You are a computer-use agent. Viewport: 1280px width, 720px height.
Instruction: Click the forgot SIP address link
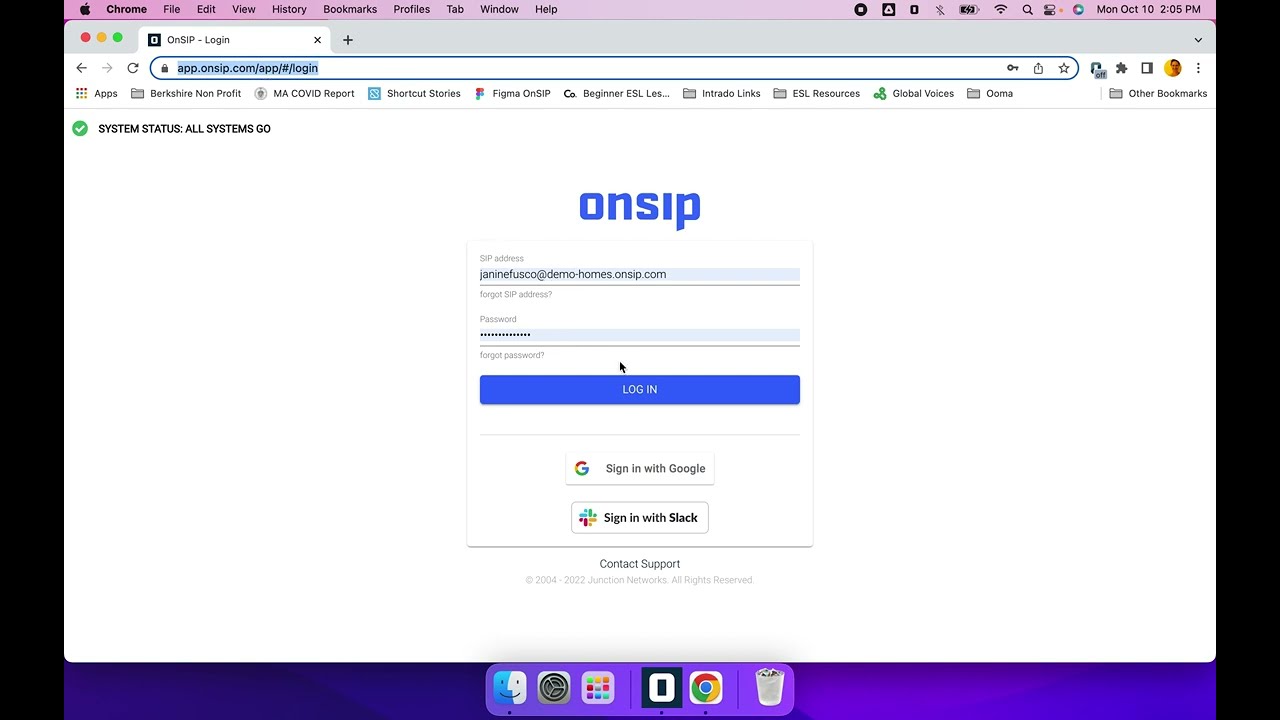point(516,295)
